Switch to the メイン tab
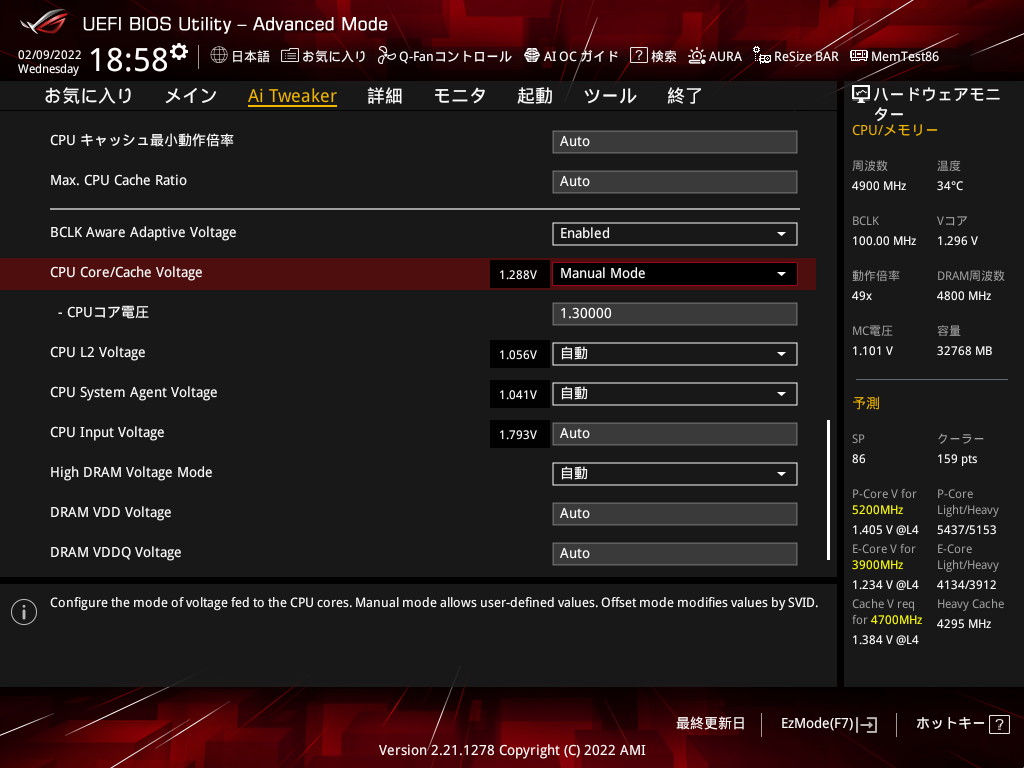The image size is (1024, 768). pos(190,96)
